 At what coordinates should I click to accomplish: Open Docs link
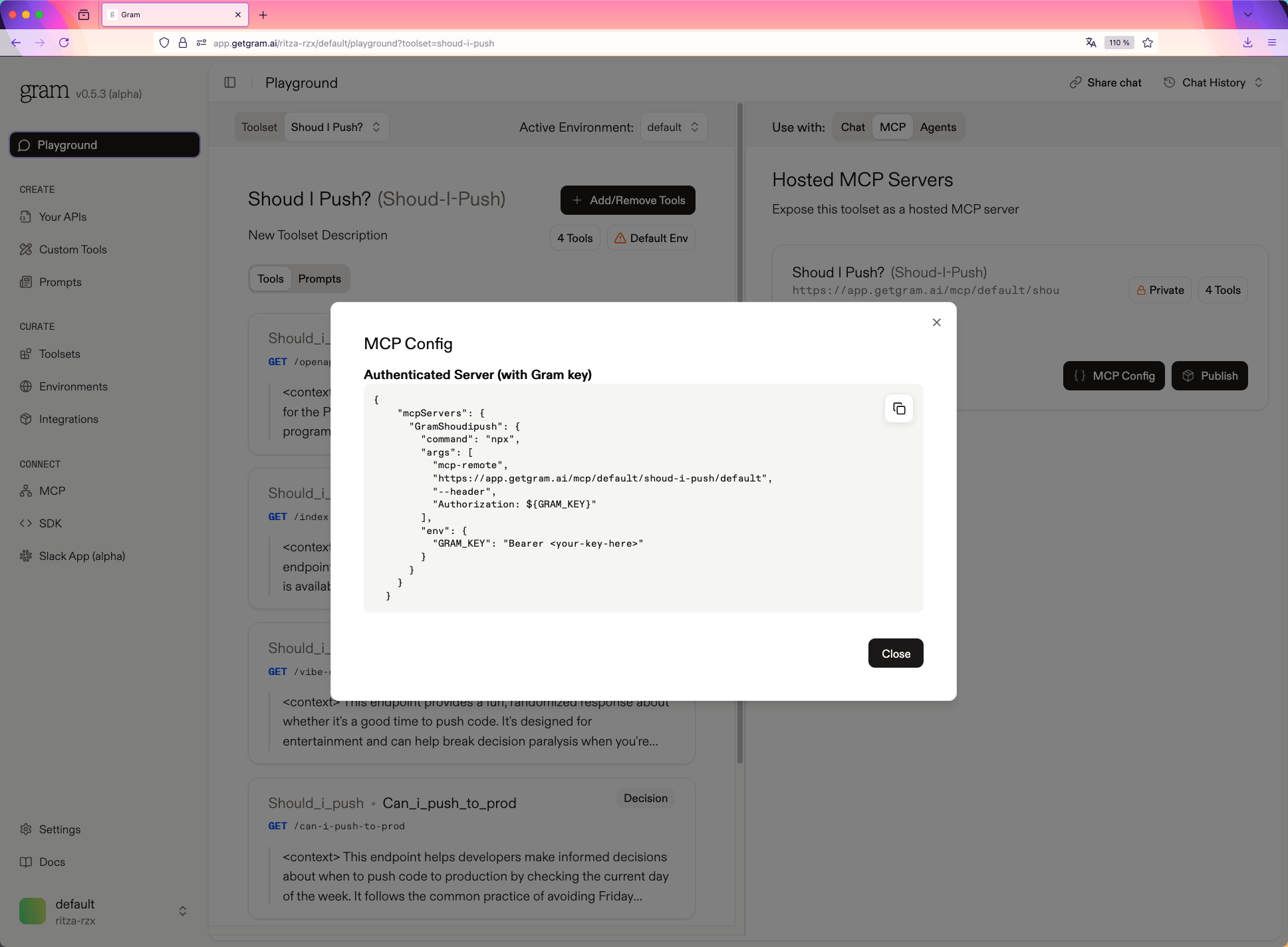pos(43,862)
